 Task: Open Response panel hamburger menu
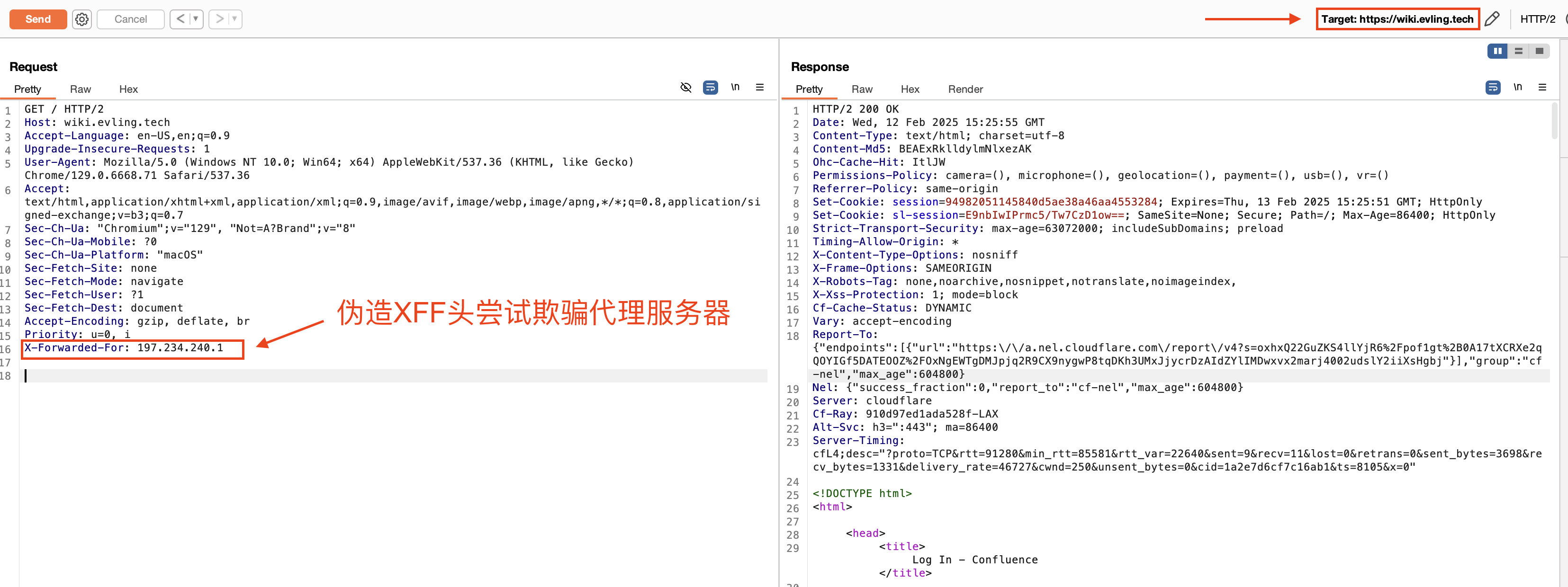1542,87
